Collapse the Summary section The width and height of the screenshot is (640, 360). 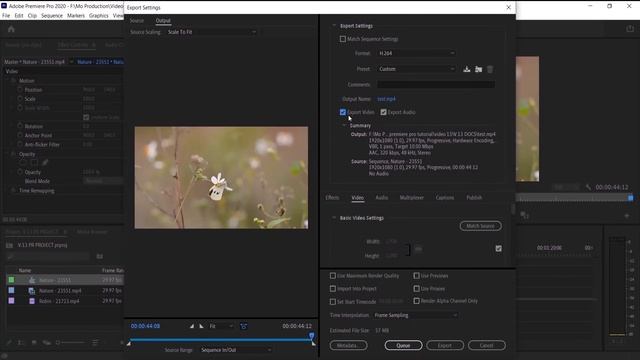pyautogui.click(x=344, y=126)
